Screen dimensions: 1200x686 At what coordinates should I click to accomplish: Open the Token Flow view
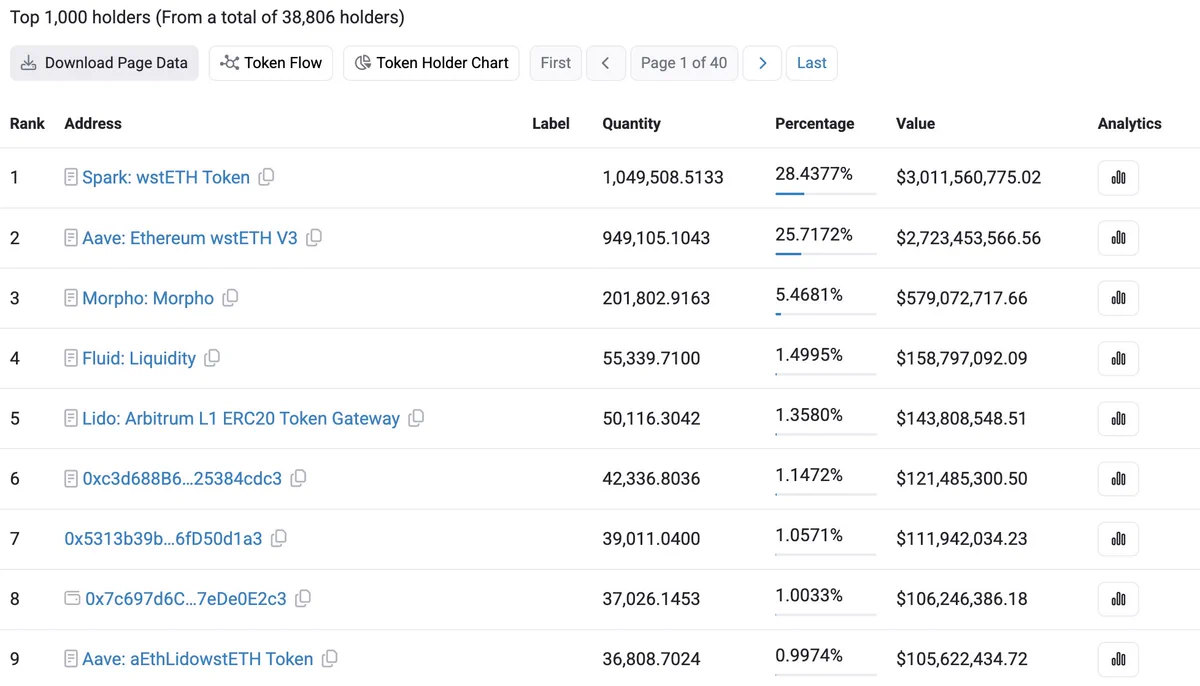pos(271,63)
